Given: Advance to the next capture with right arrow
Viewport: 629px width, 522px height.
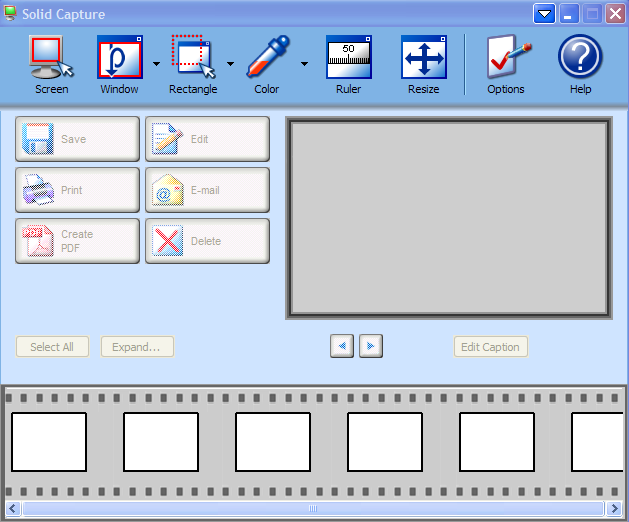Looking at the screenshot, I should [x=371, y=347].
